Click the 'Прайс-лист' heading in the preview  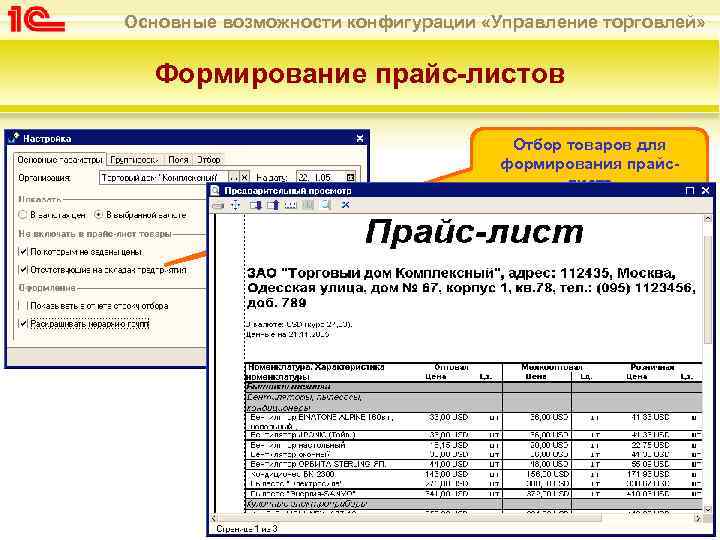coord(474,232)
